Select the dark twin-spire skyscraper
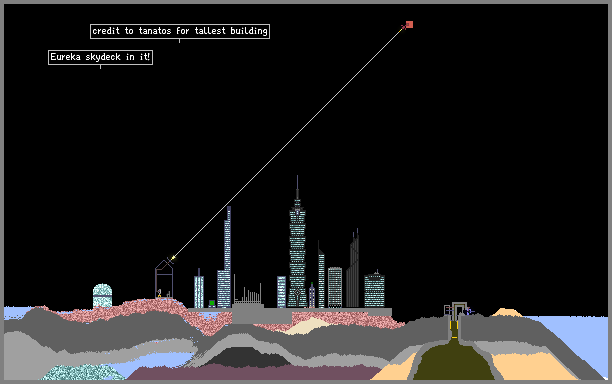Viewport: 612px width, 384px height. pyautogui.click(x=353, y=268)
